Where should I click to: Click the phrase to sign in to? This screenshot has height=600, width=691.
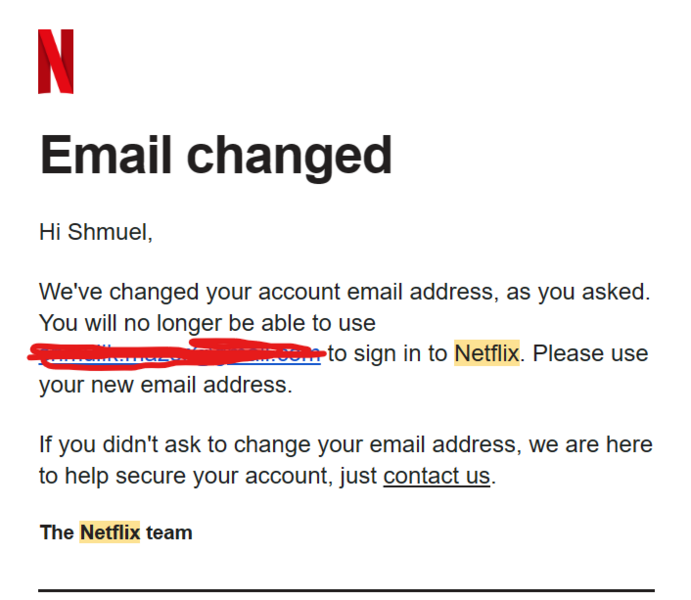387,353
